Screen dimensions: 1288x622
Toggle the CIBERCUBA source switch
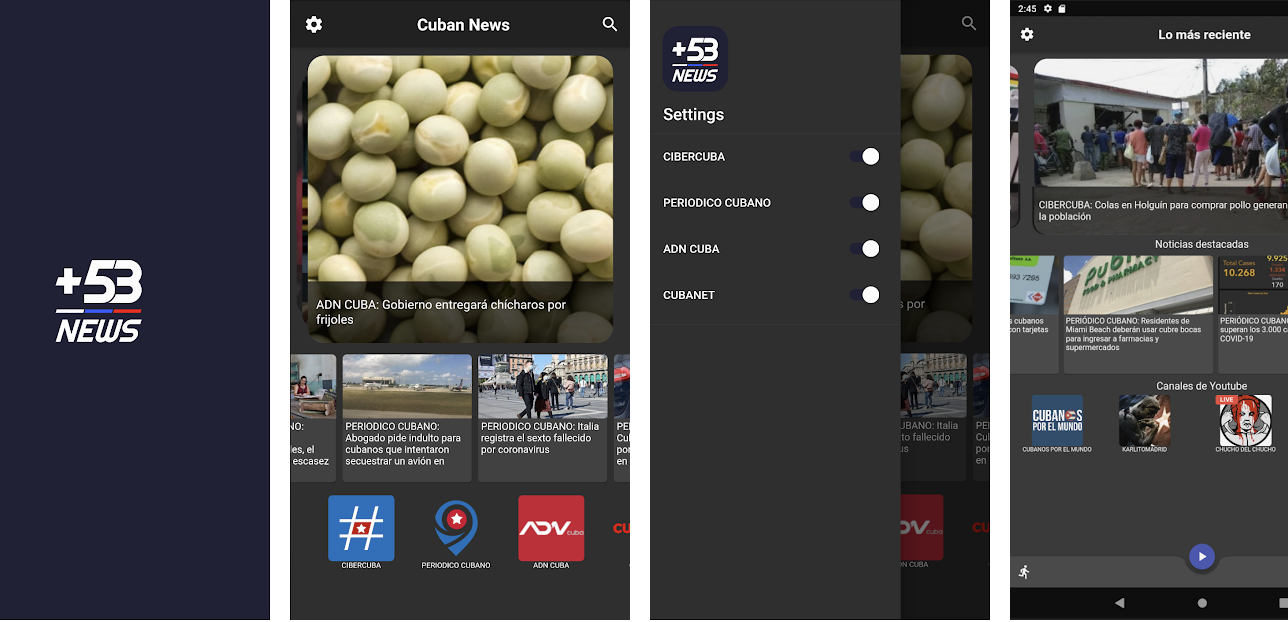(865, 157)
